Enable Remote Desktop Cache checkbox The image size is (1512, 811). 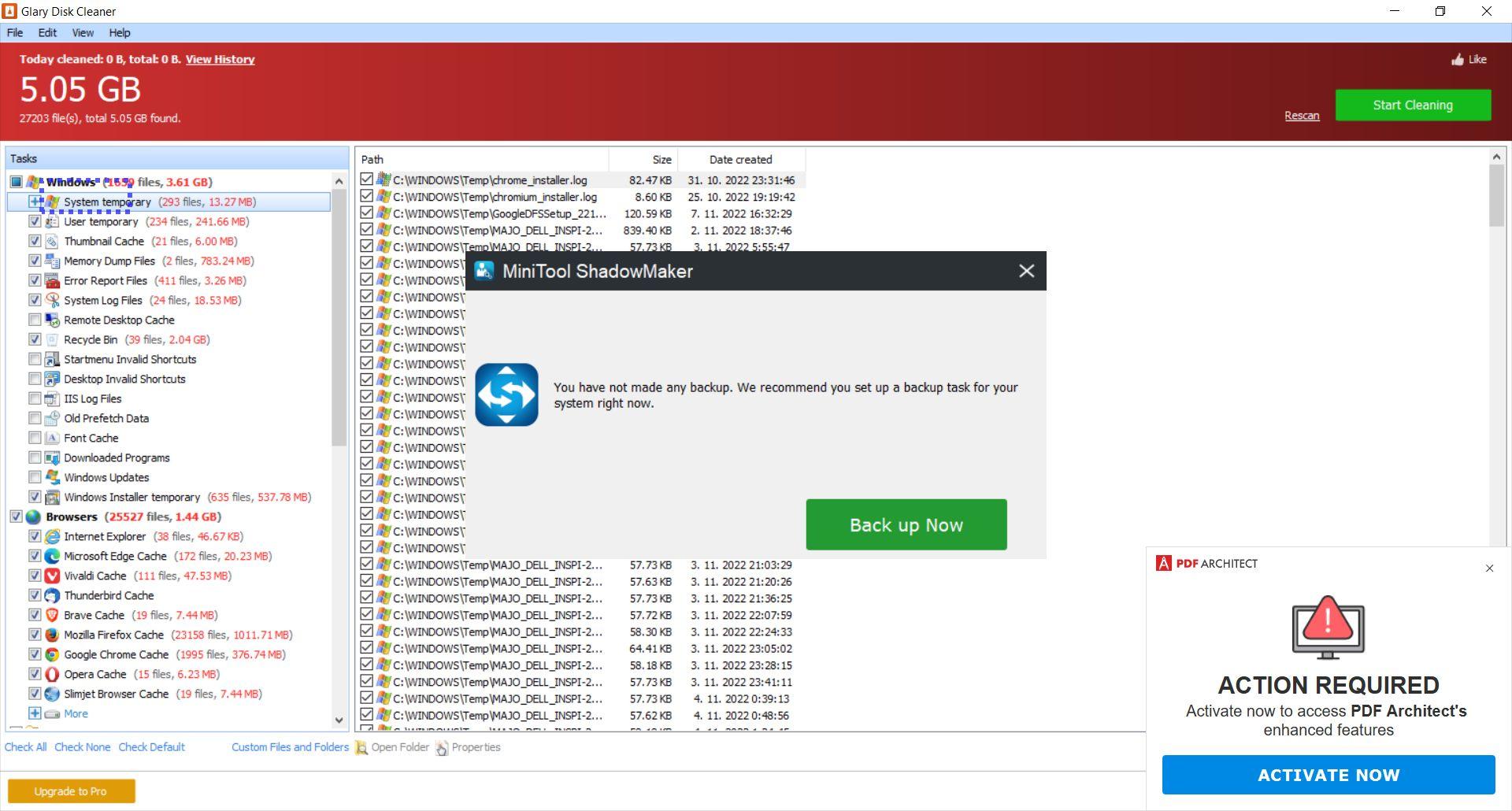tap(35, 320)
